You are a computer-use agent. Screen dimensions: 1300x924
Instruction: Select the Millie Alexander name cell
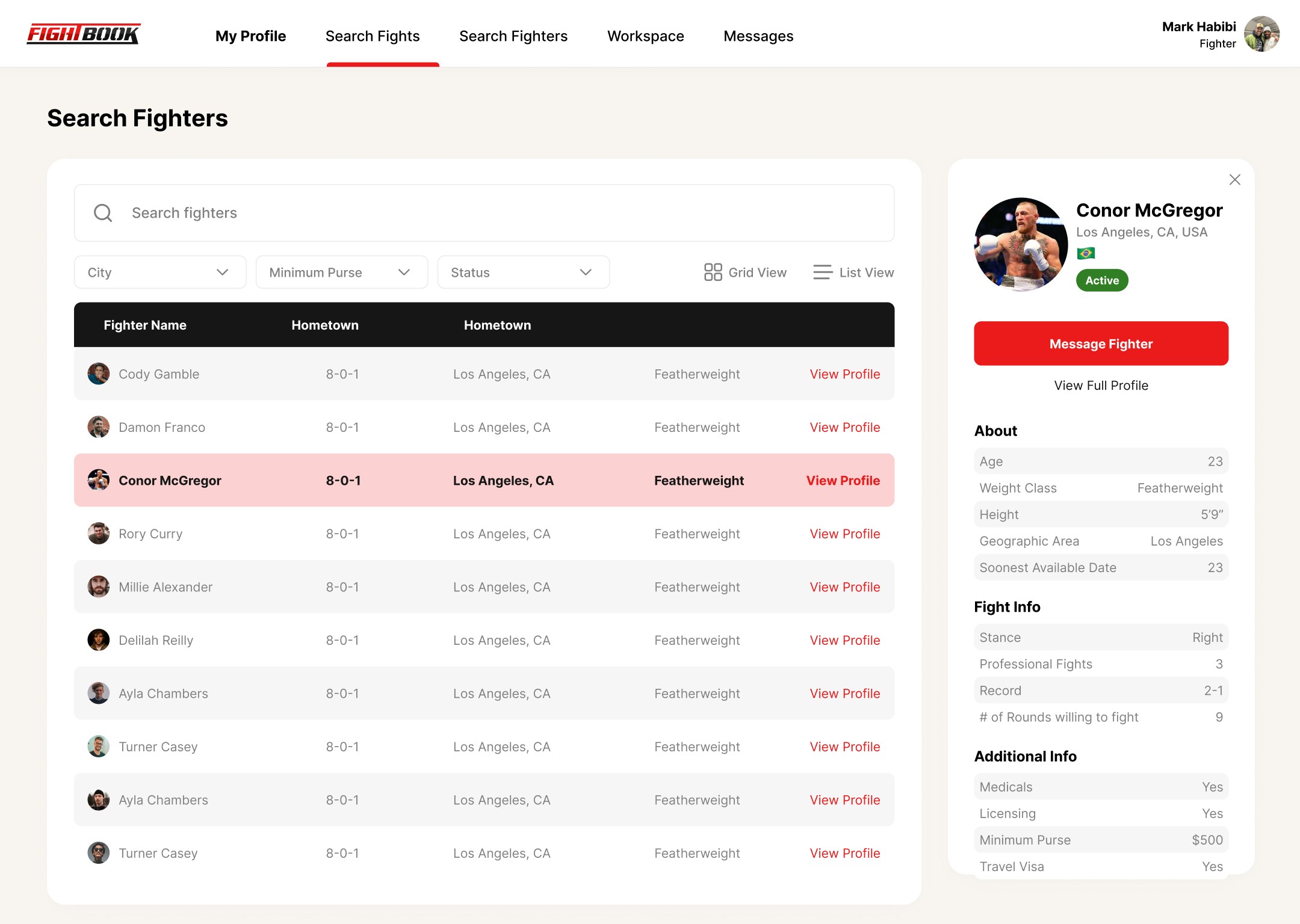click(166, 587)
